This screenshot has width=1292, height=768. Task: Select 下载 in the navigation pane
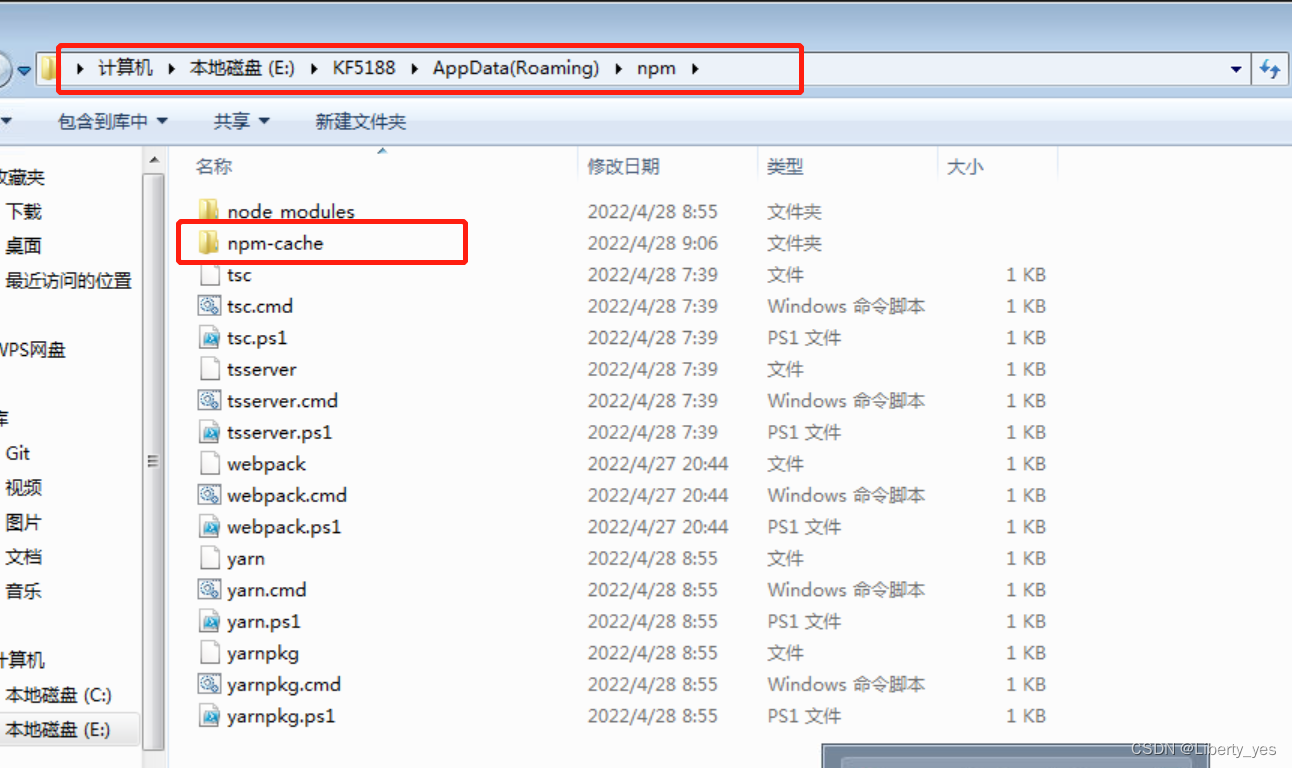click(24, 212)
